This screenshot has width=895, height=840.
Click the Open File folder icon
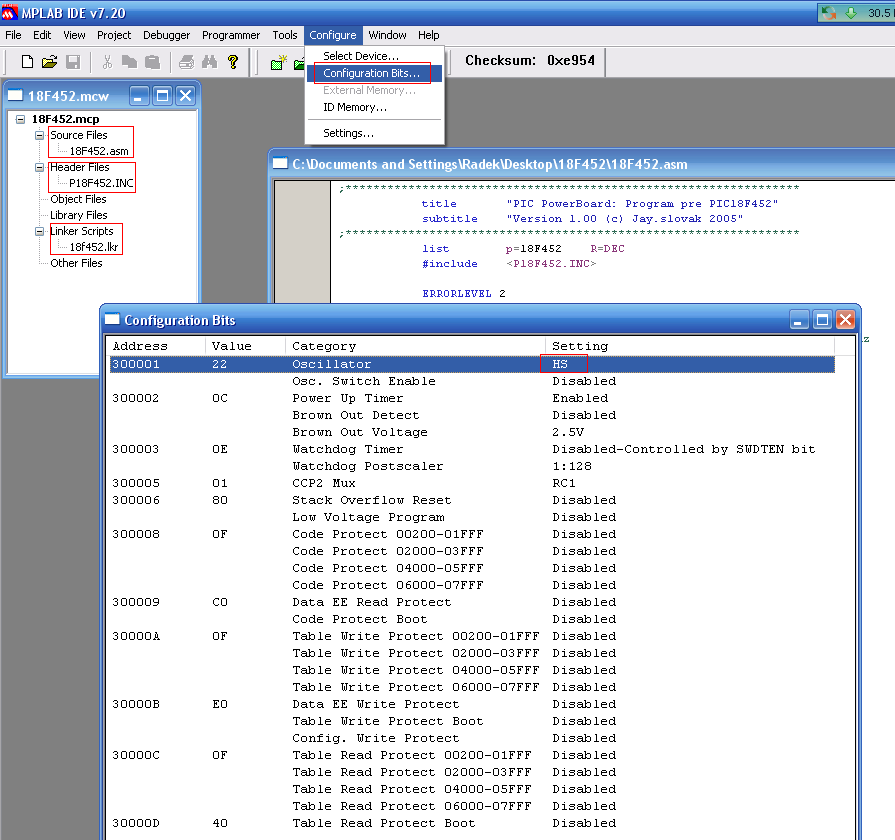click(50, 62)
